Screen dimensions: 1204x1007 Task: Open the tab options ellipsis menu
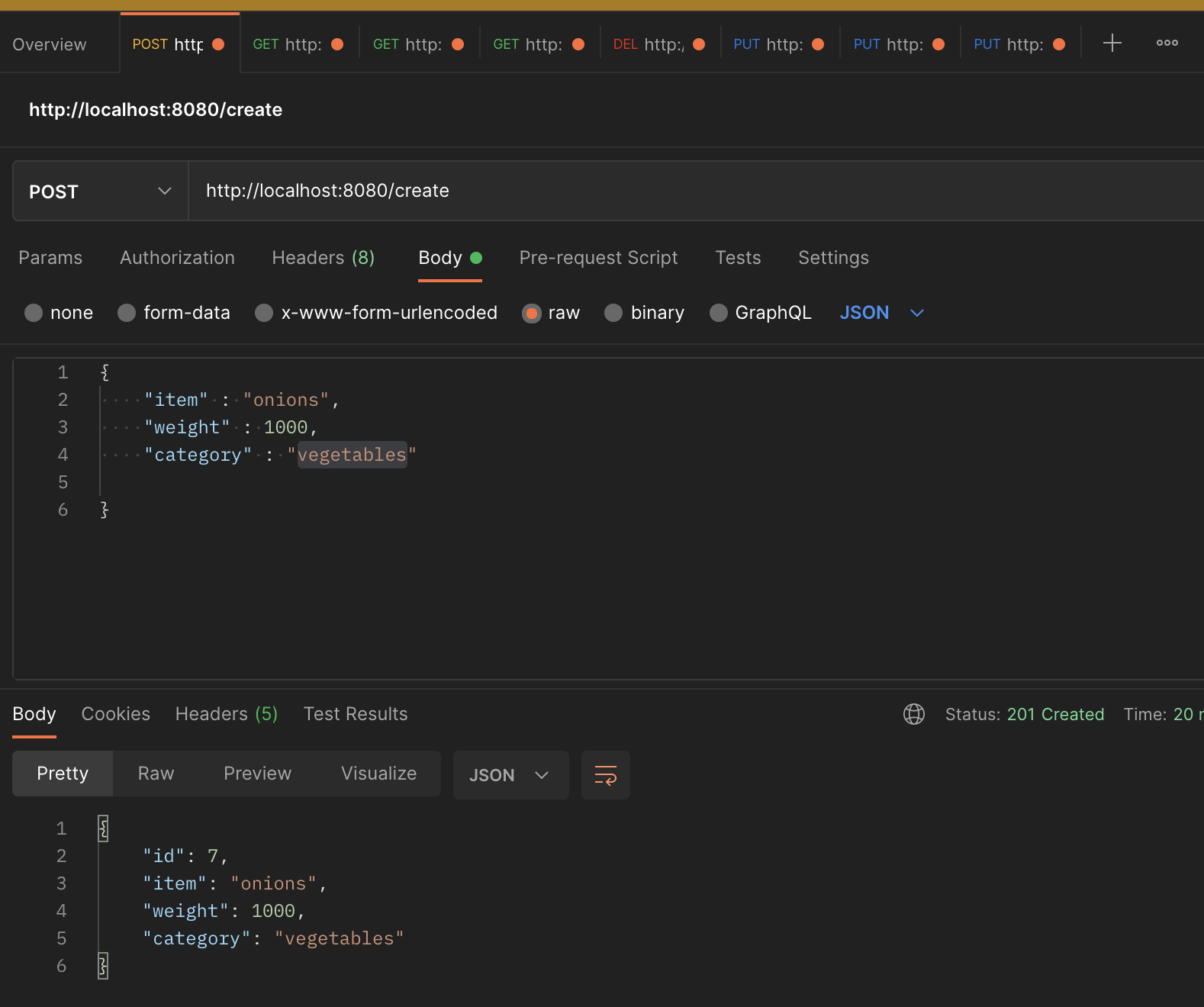point(1167,43)
